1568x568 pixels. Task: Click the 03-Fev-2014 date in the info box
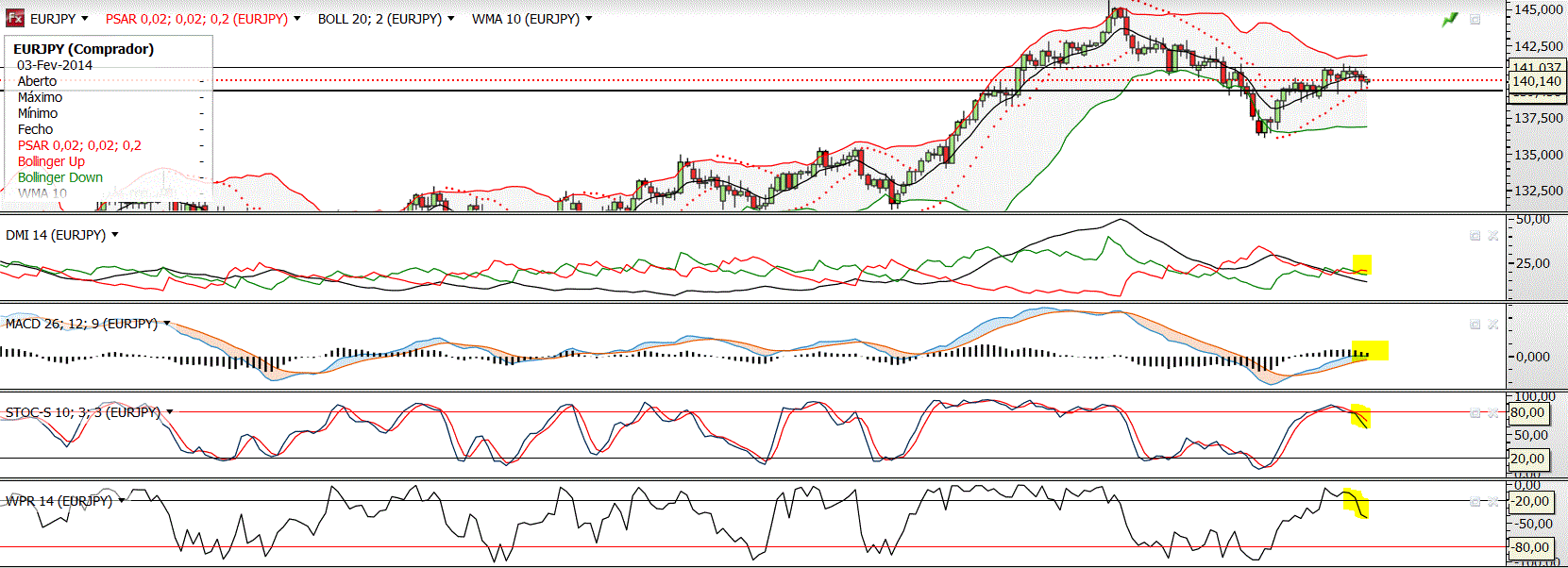tap(55, 65)
